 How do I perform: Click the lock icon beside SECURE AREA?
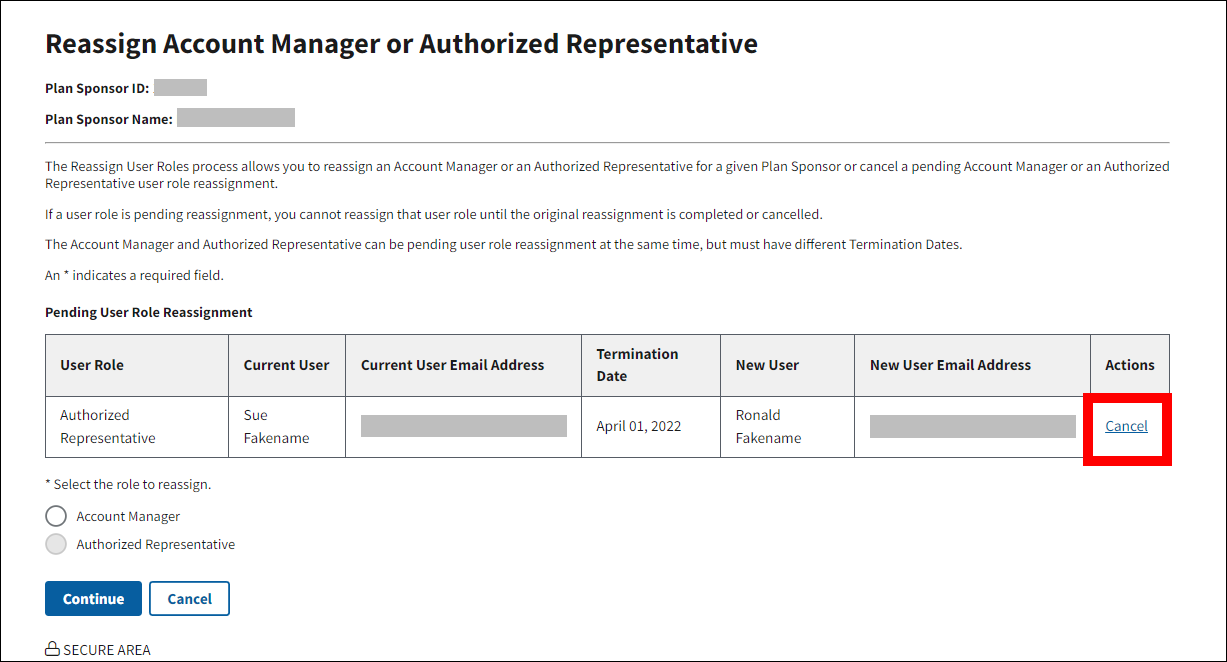pyautogui.click(x=52, y=650)
